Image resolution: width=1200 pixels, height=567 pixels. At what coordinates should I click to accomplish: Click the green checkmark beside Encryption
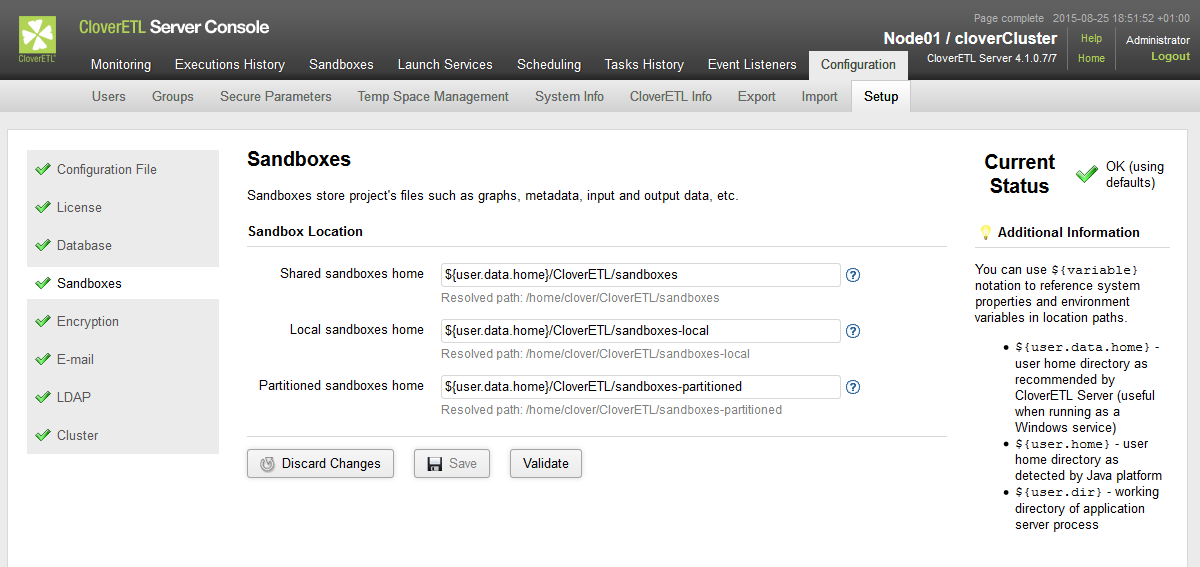42,321
